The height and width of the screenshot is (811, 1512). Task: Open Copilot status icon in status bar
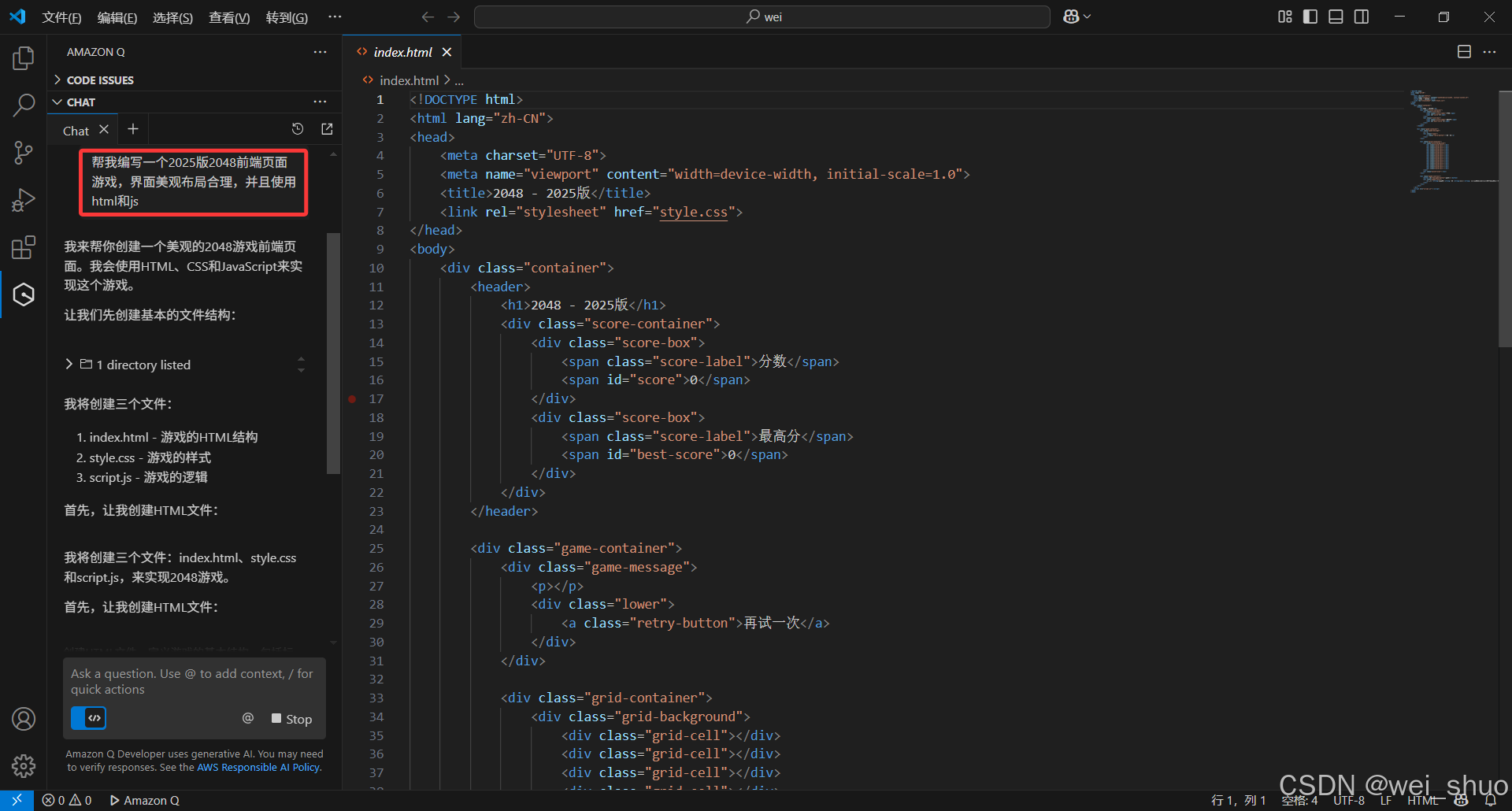click(1461, 800)
